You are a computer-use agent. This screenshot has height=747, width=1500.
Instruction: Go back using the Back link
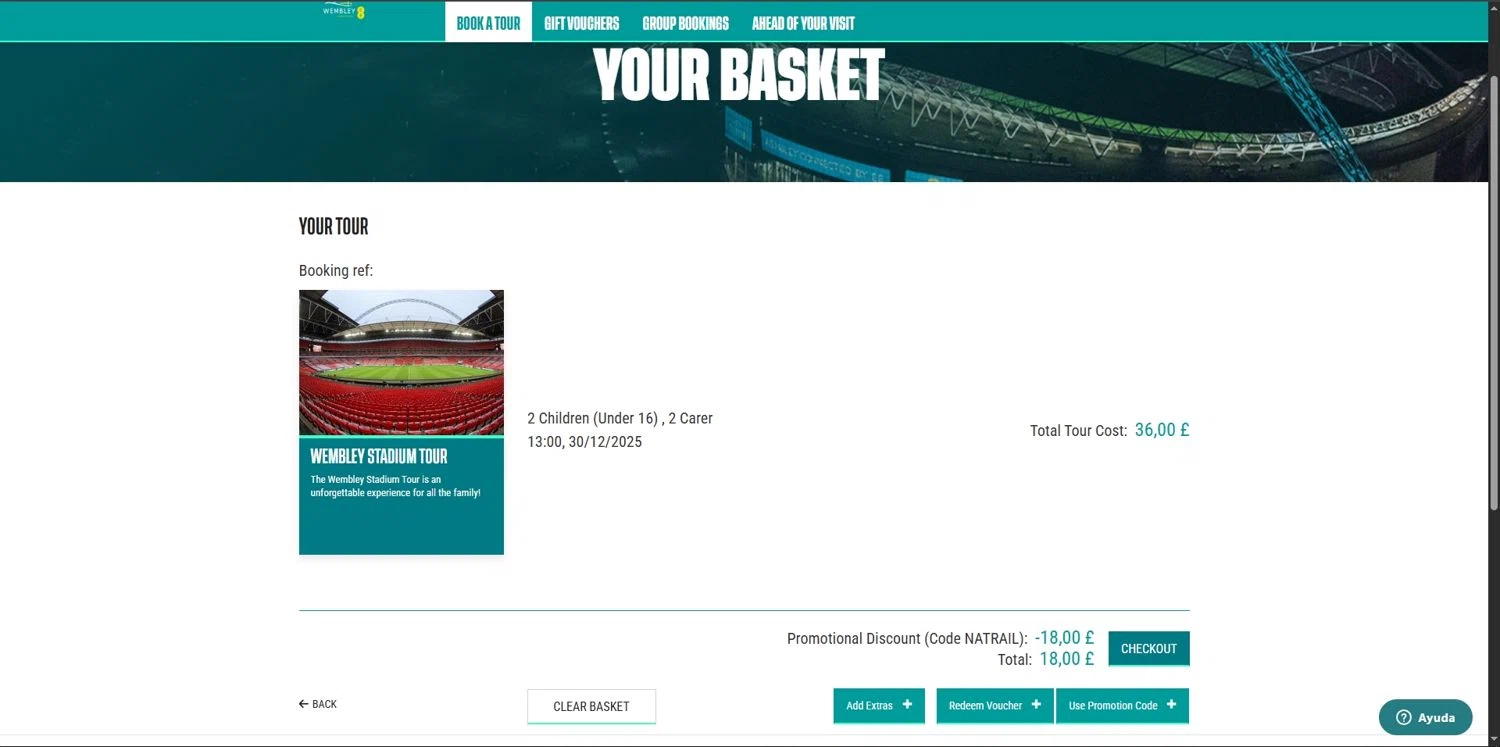tap(318, 704)
